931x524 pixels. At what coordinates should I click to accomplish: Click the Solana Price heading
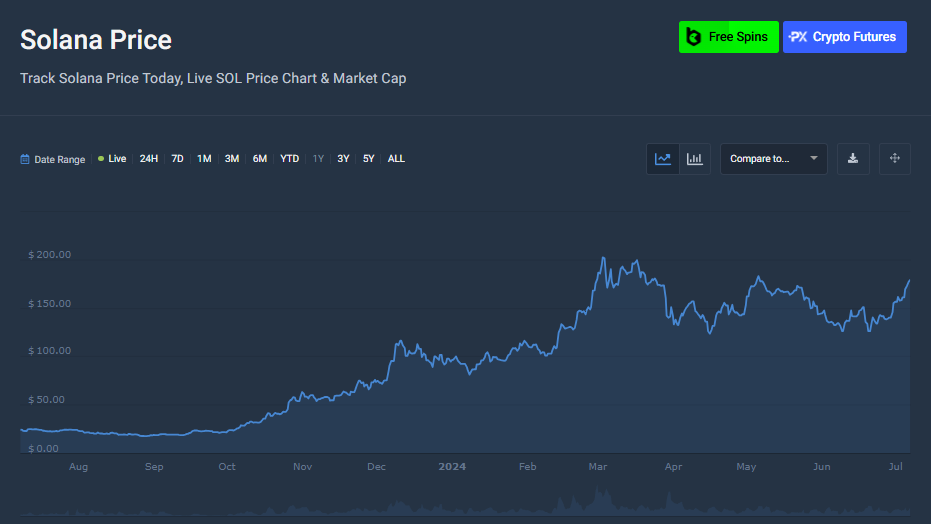(x=96, y=40)
